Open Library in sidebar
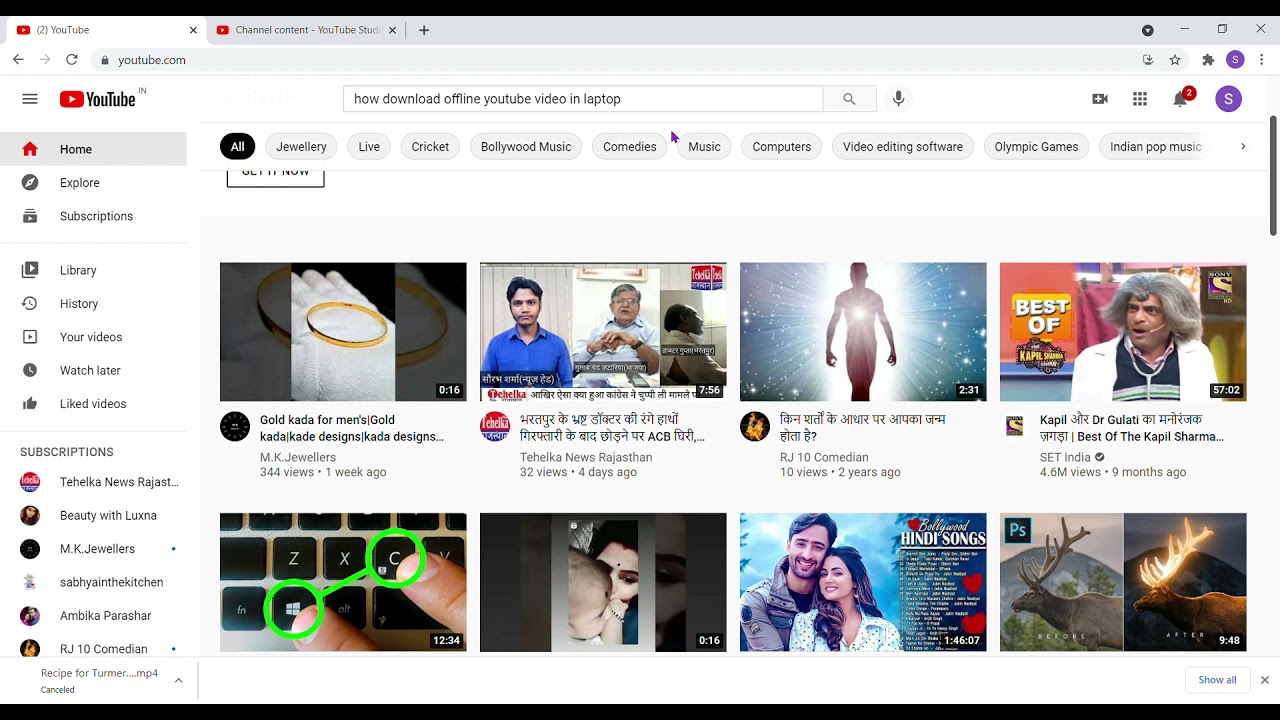1280x720 pixels. click(x=93, y=270)
